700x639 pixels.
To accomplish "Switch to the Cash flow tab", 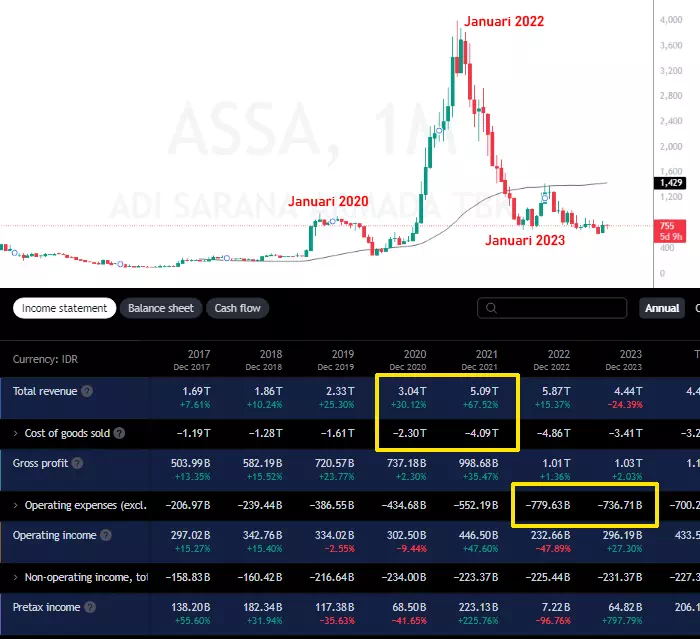I will [237, 308].
